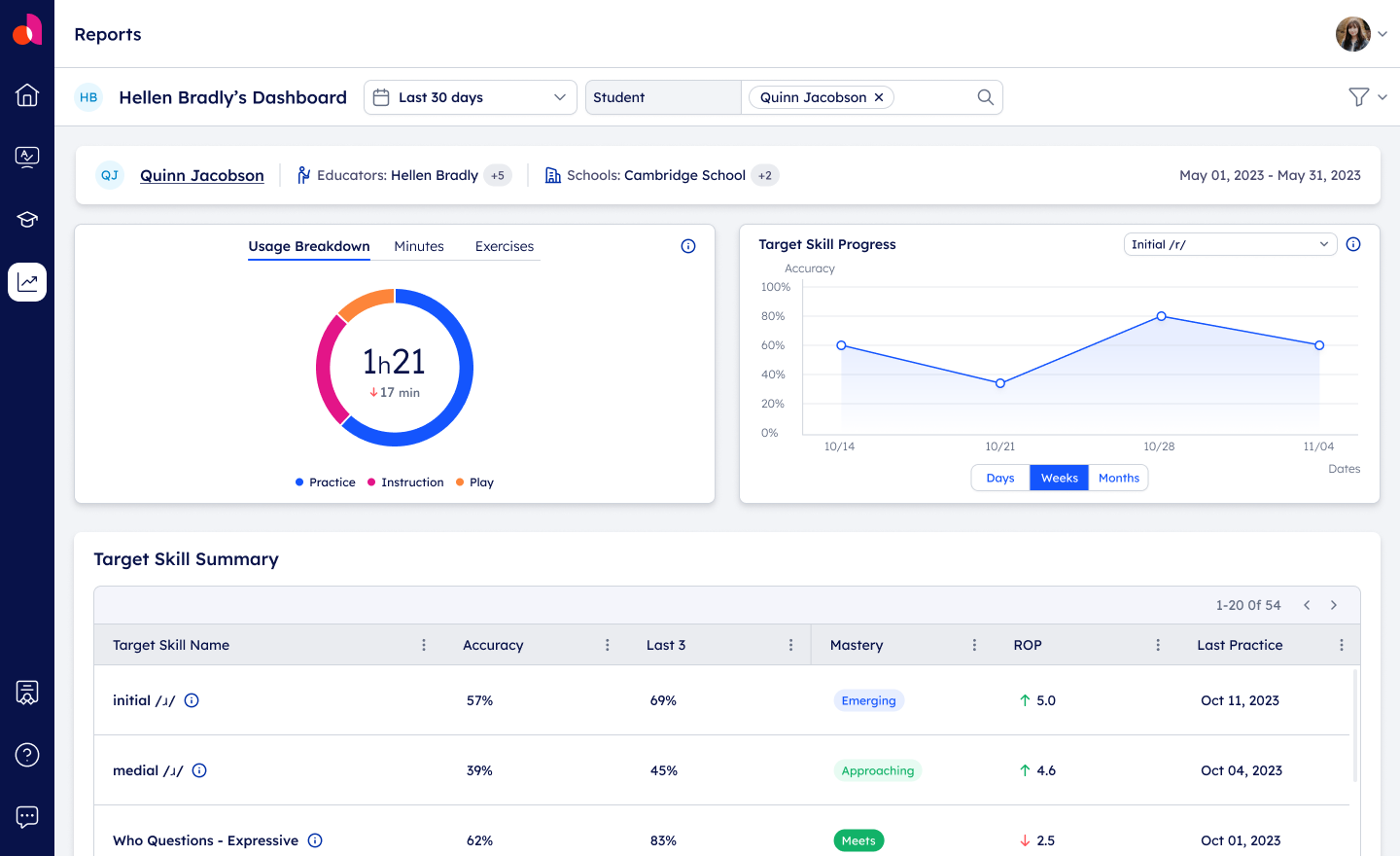
Task: Open the Initial /r/ skill dropdown
Action: point(1231,244)
